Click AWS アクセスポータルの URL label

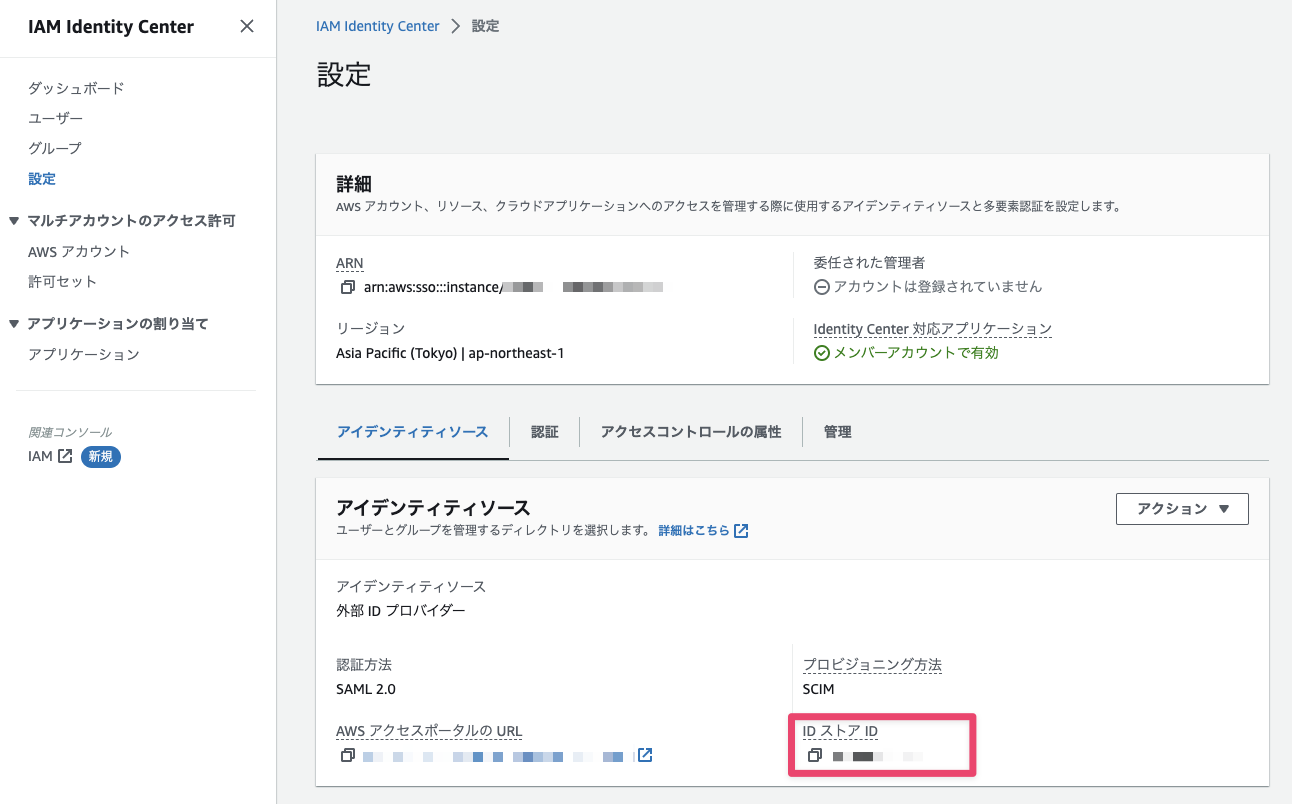click(429, 731)
